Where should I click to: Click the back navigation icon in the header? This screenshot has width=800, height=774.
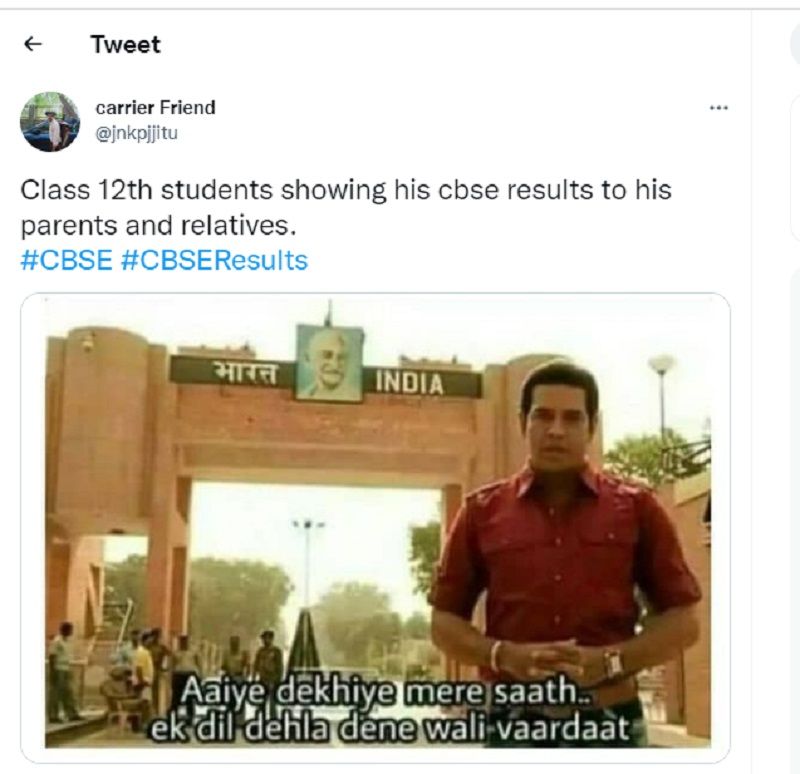(x=32, y=44)
